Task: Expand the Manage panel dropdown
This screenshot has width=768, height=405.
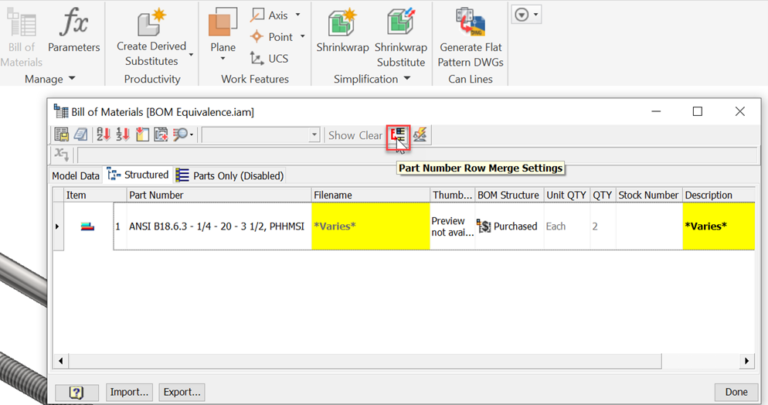Action: pyautogui.click(x=72, y=79)
